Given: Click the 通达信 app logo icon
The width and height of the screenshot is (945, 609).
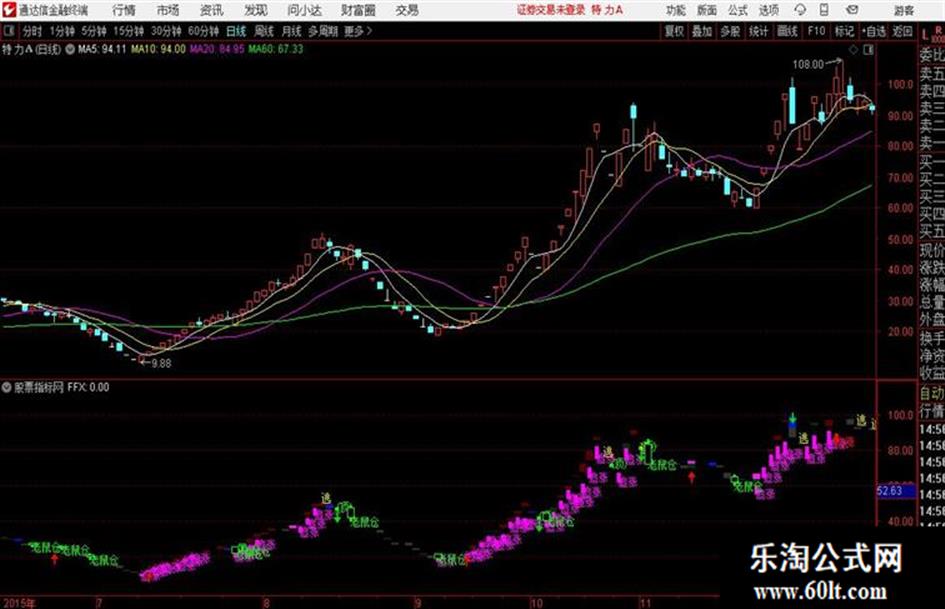Looking at the screenshot, I should click(x=8, y=10).
